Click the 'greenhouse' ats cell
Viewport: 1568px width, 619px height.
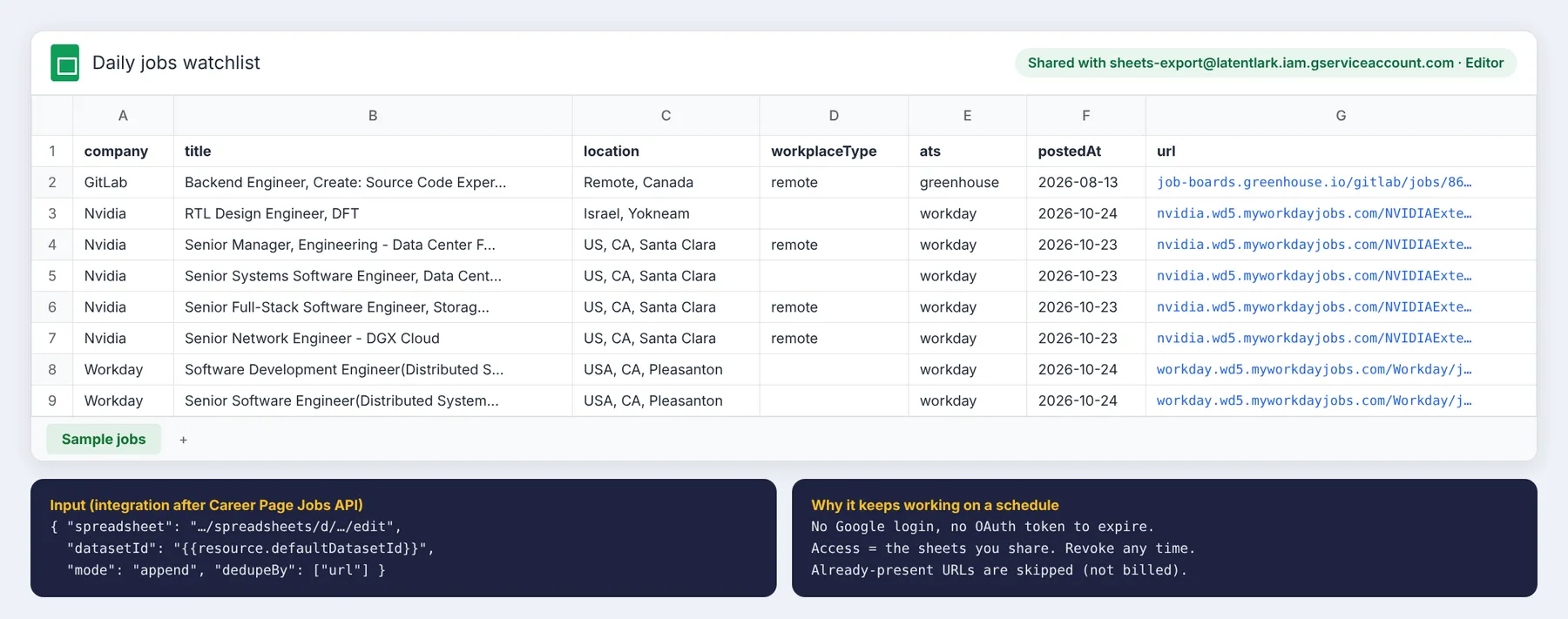[967, 183]
